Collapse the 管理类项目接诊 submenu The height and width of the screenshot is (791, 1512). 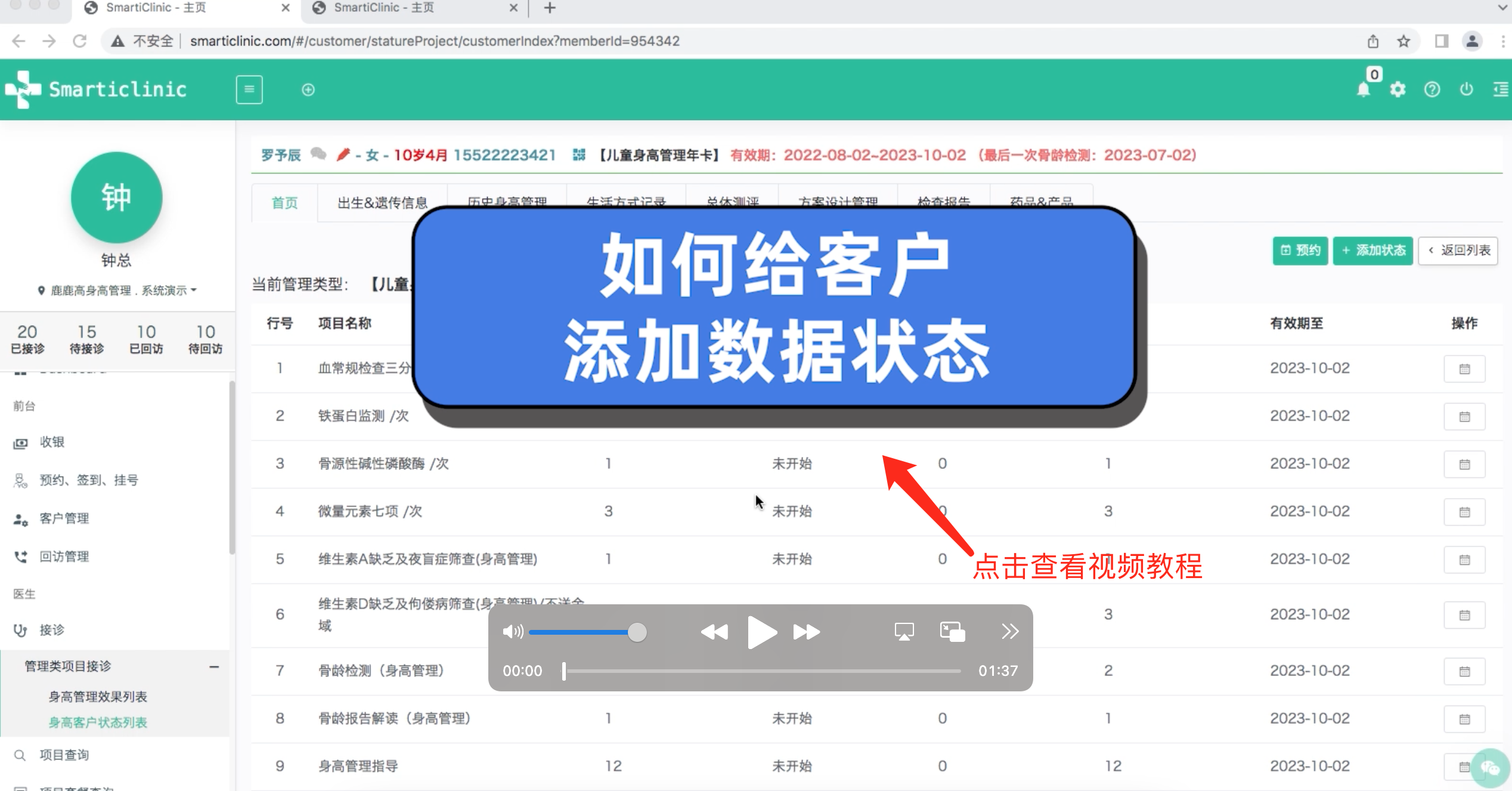point(214,666)
